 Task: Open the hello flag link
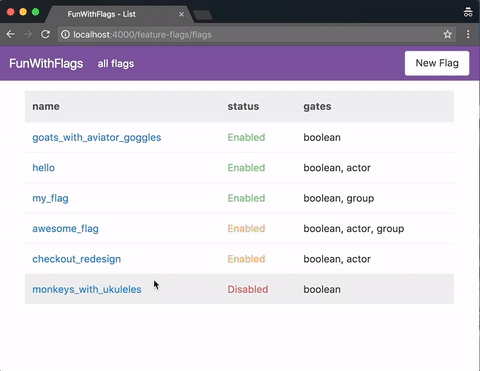pyautogui.click(x=43, y=168)
